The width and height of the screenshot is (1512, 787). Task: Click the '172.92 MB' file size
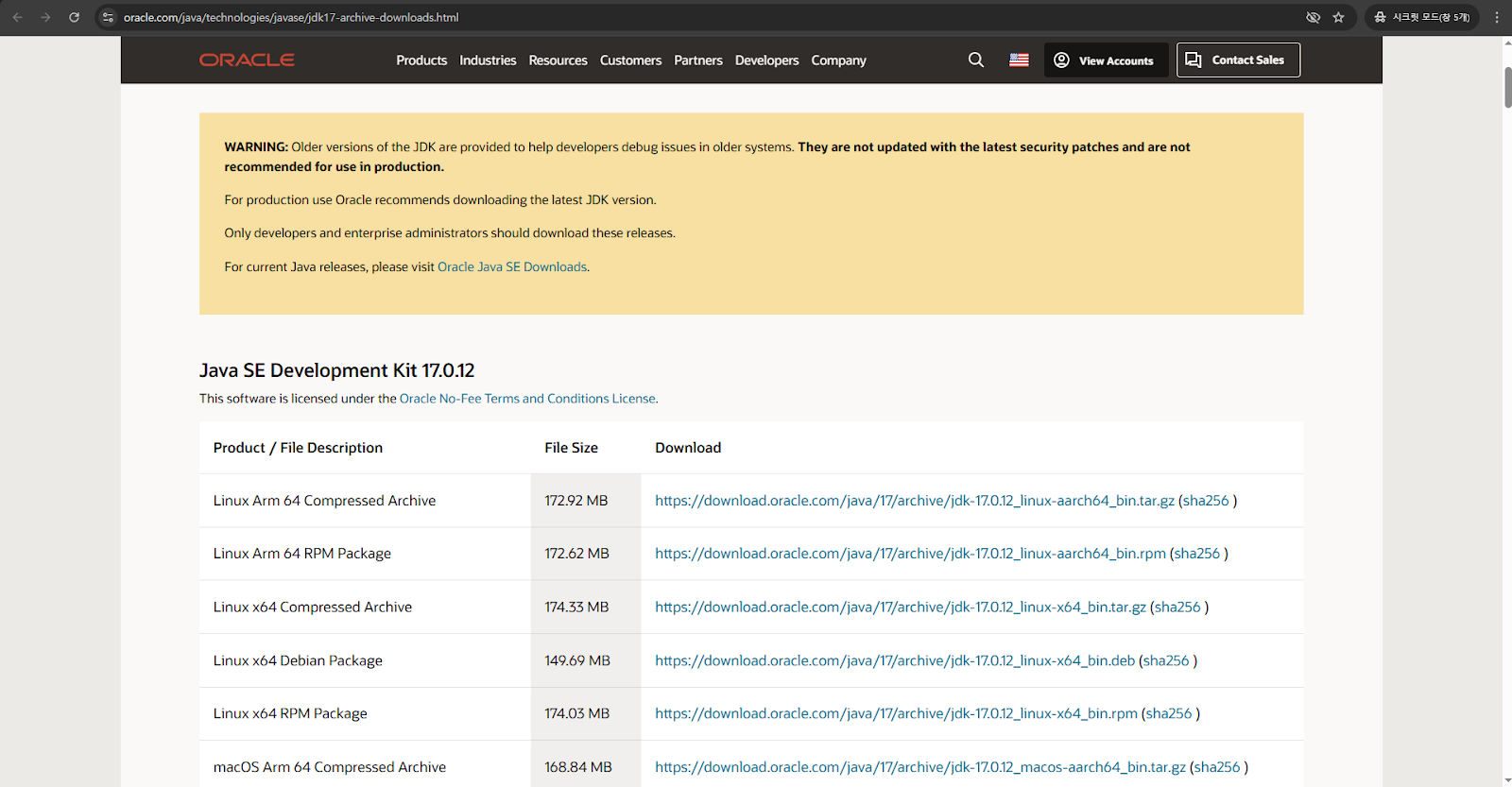click(576, 501)
